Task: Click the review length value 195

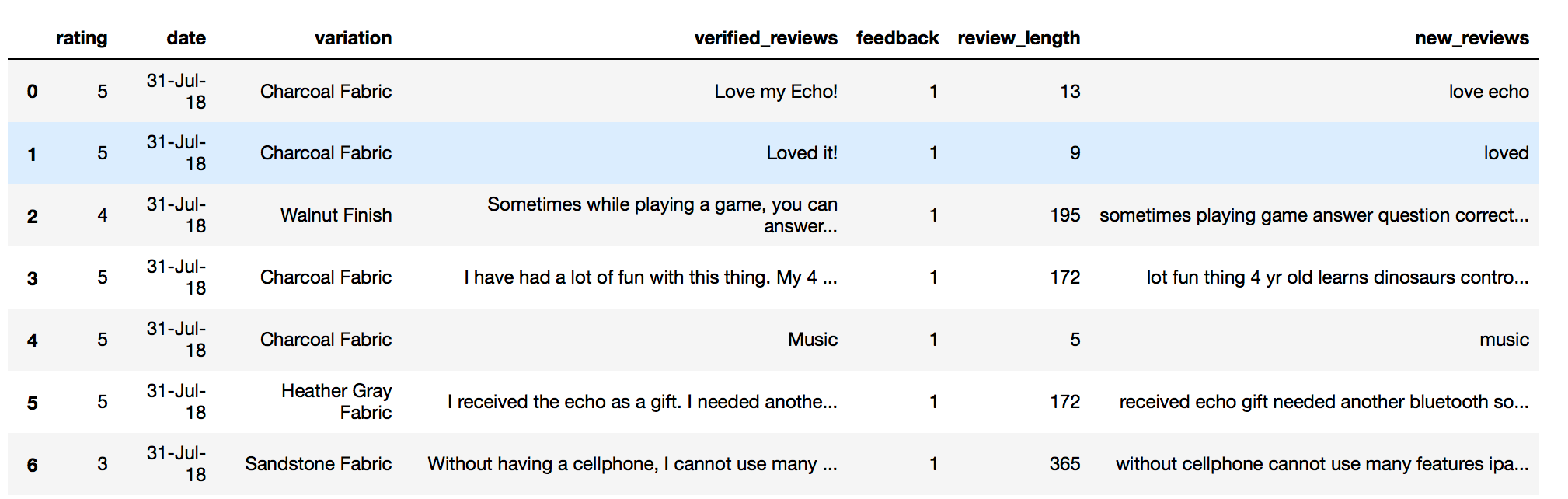Action: [x=1064, y=215]
